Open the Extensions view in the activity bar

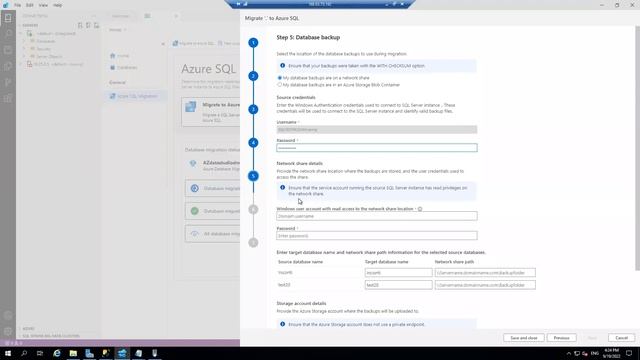pos(8,98)
